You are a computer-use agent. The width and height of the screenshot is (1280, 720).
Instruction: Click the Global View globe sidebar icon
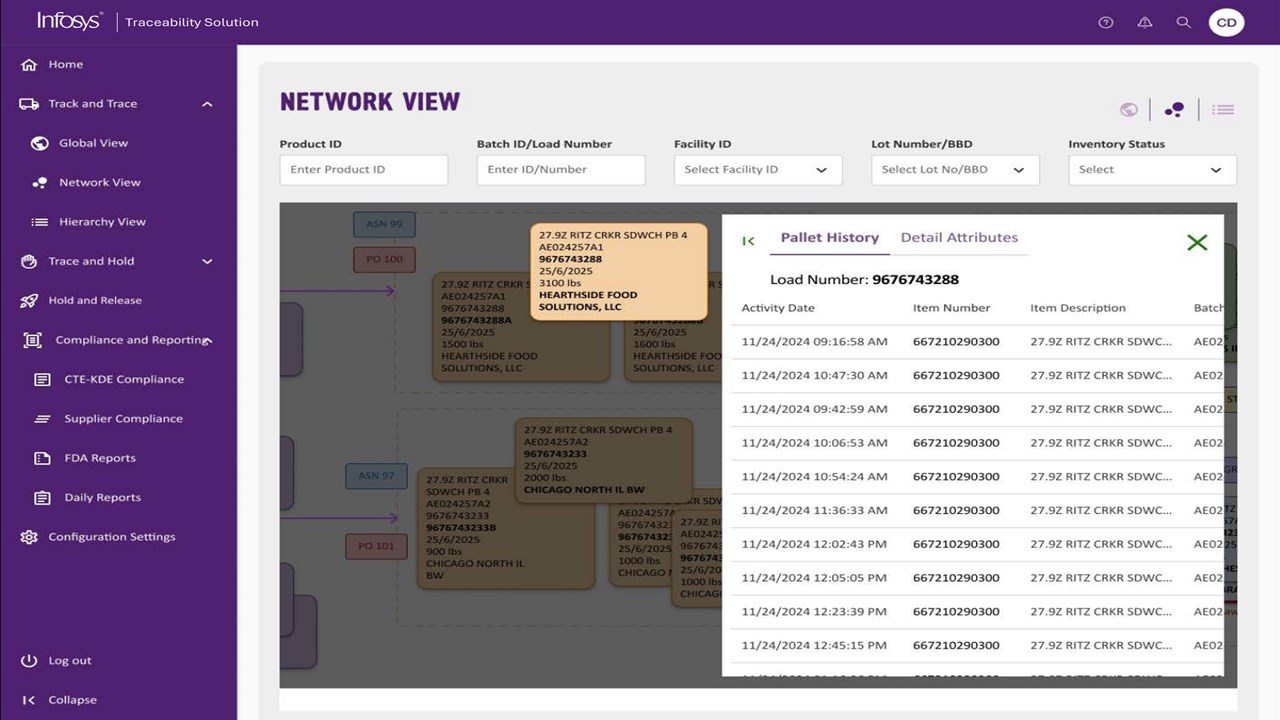pyautogui.click(x=40, y=143)
